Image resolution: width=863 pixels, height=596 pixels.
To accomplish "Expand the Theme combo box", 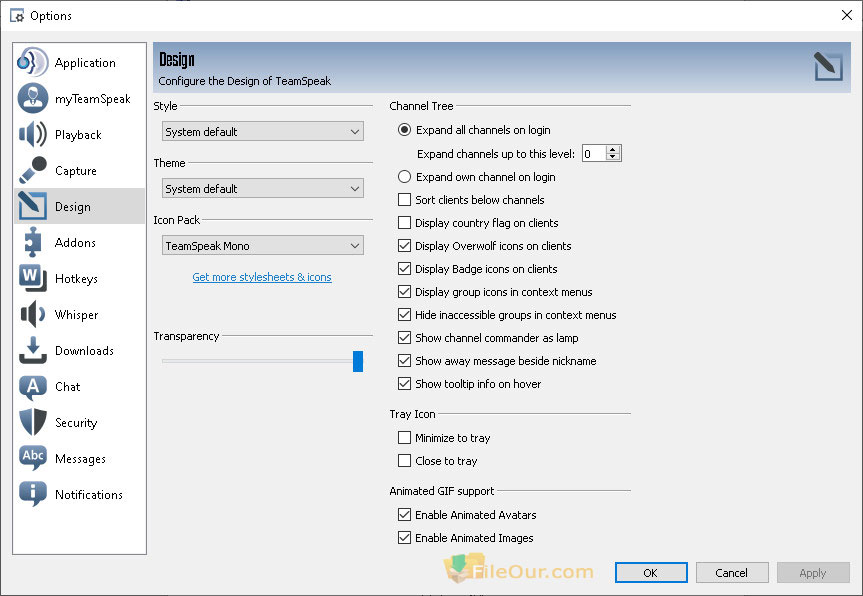I will click(263, 189).
